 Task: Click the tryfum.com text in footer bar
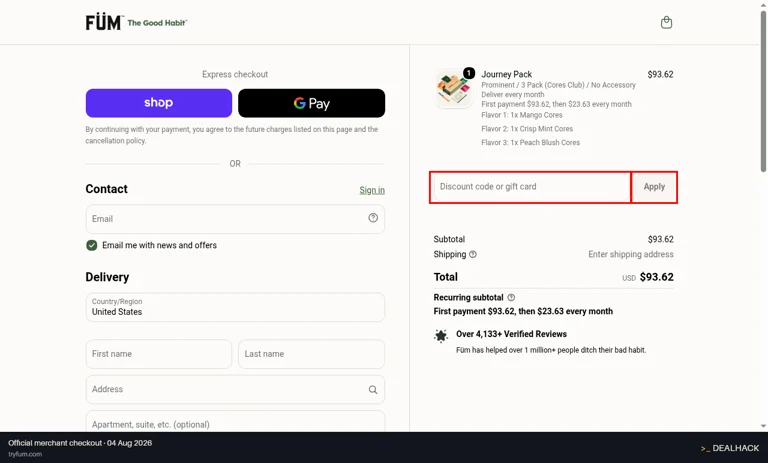coord(25,454)
